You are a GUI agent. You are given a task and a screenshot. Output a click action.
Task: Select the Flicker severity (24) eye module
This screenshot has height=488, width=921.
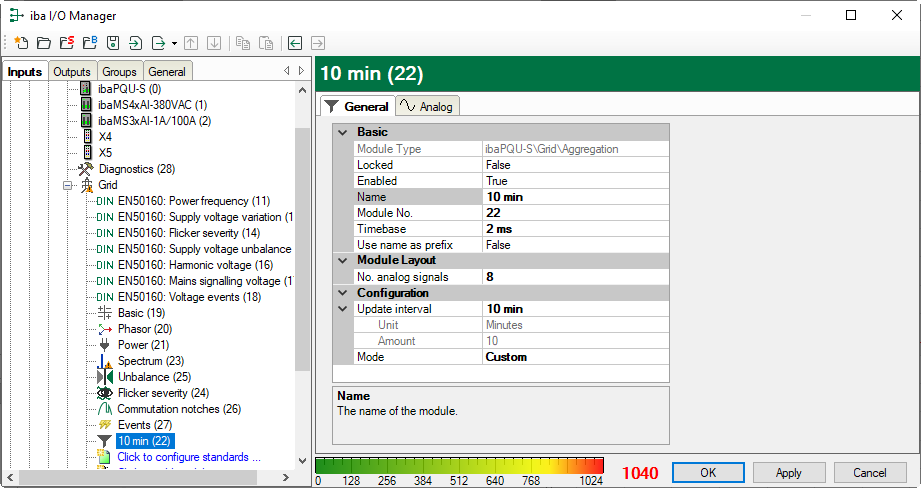click(163, 393)
